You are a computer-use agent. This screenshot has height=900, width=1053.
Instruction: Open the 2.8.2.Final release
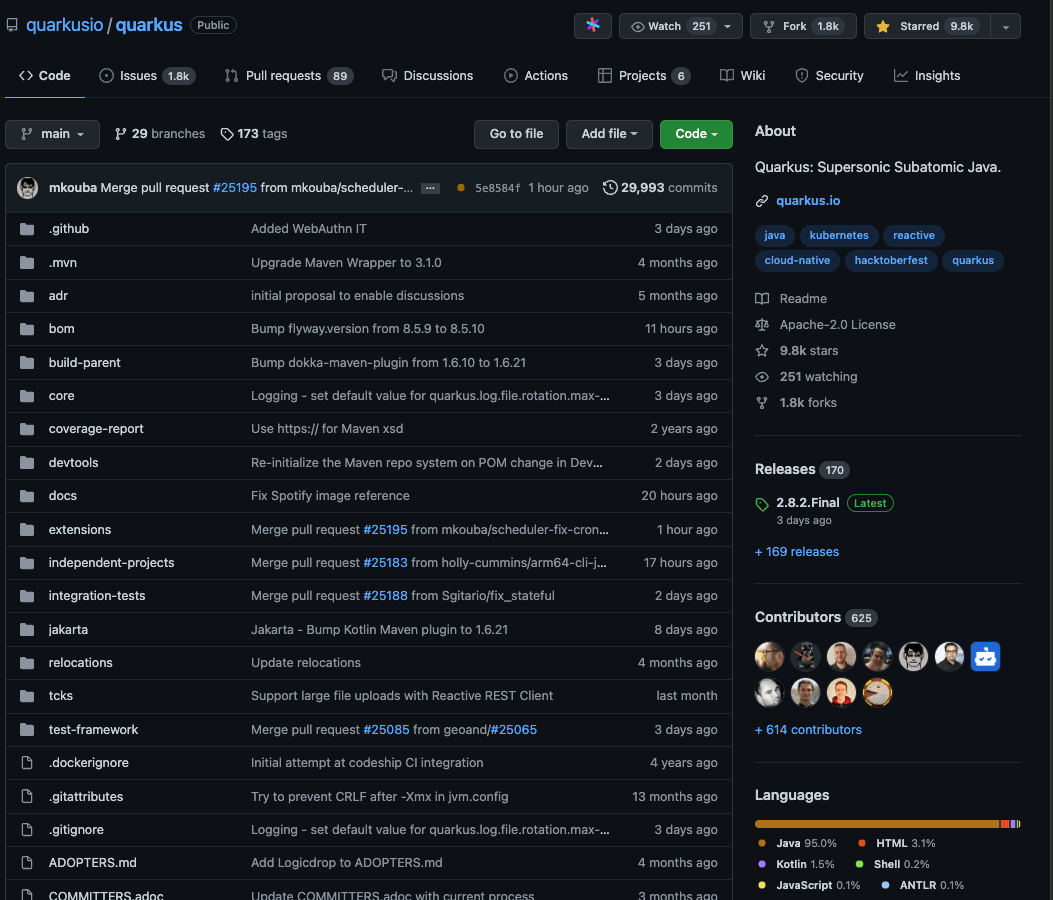[808, 503]
